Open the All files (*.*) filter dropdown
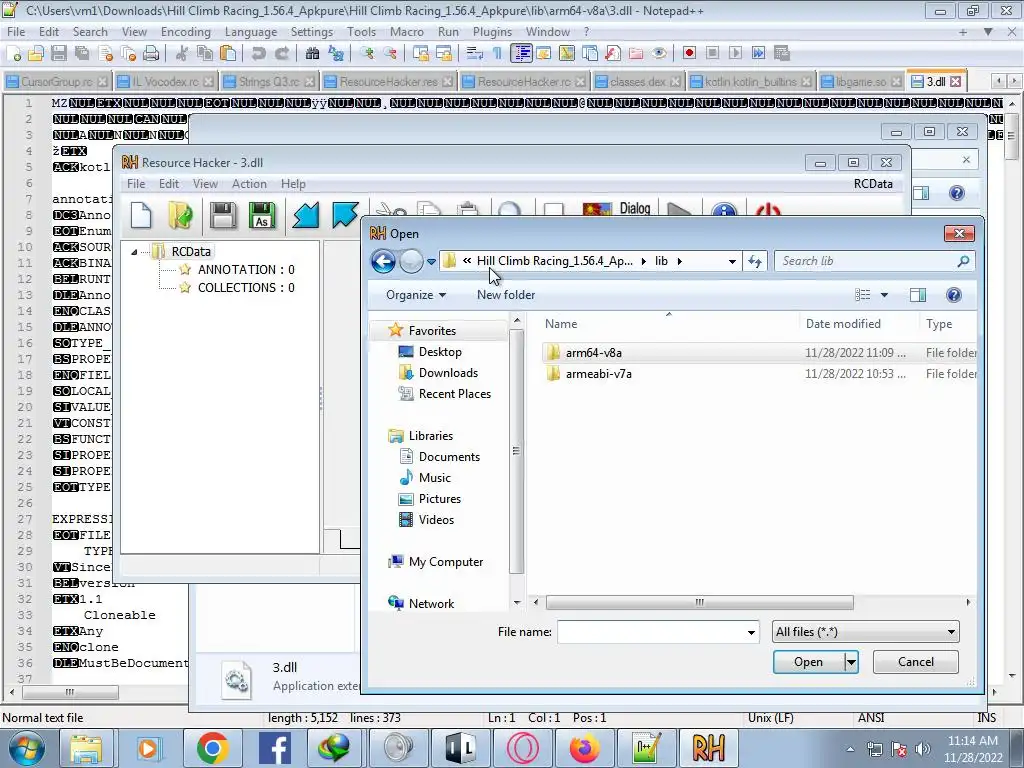This screenshot has width=1024, height=768. click(865, 632)
